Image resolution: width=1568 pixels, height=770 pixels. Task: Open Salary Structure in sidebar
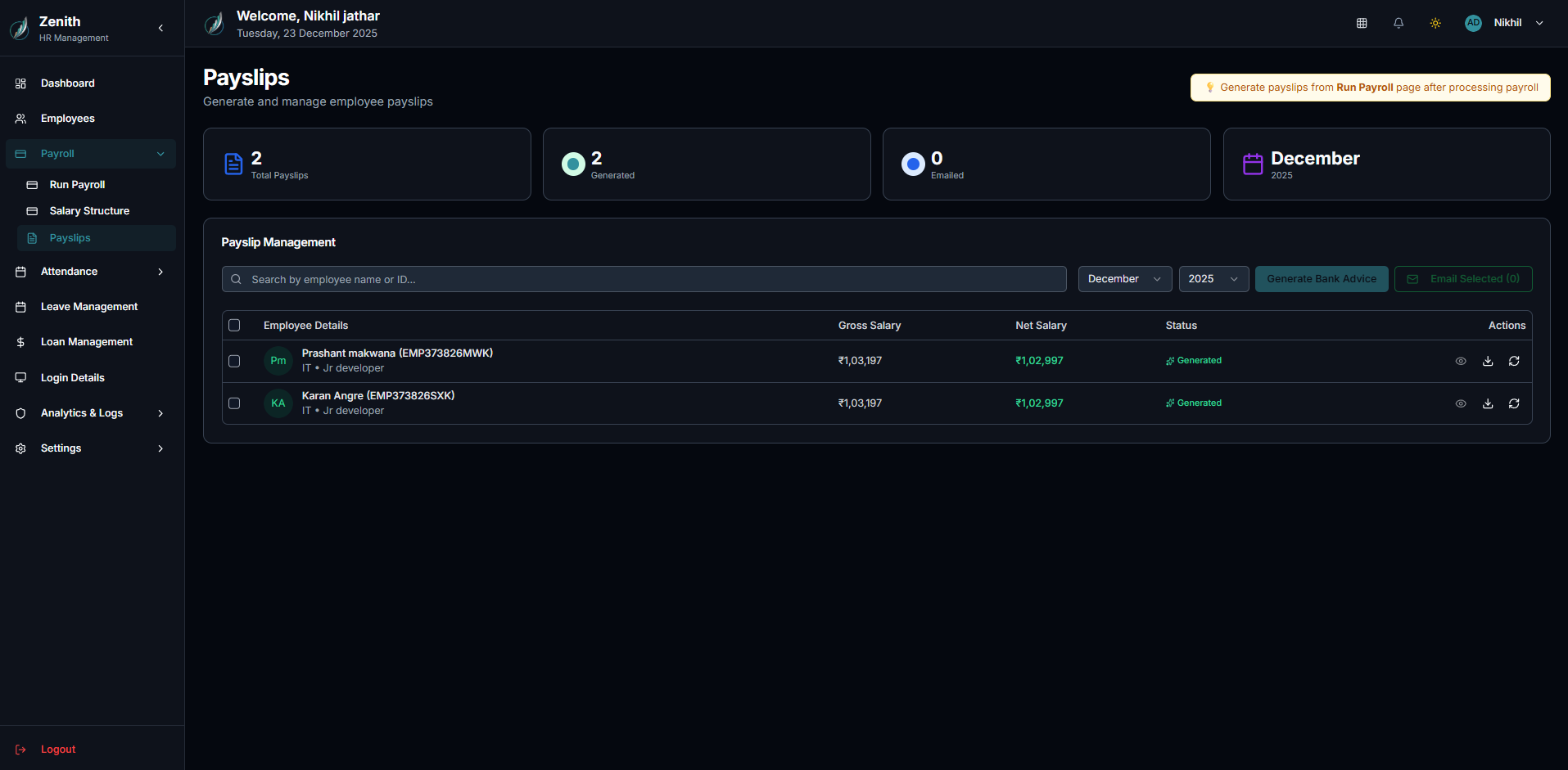click(x=89, y=211)
